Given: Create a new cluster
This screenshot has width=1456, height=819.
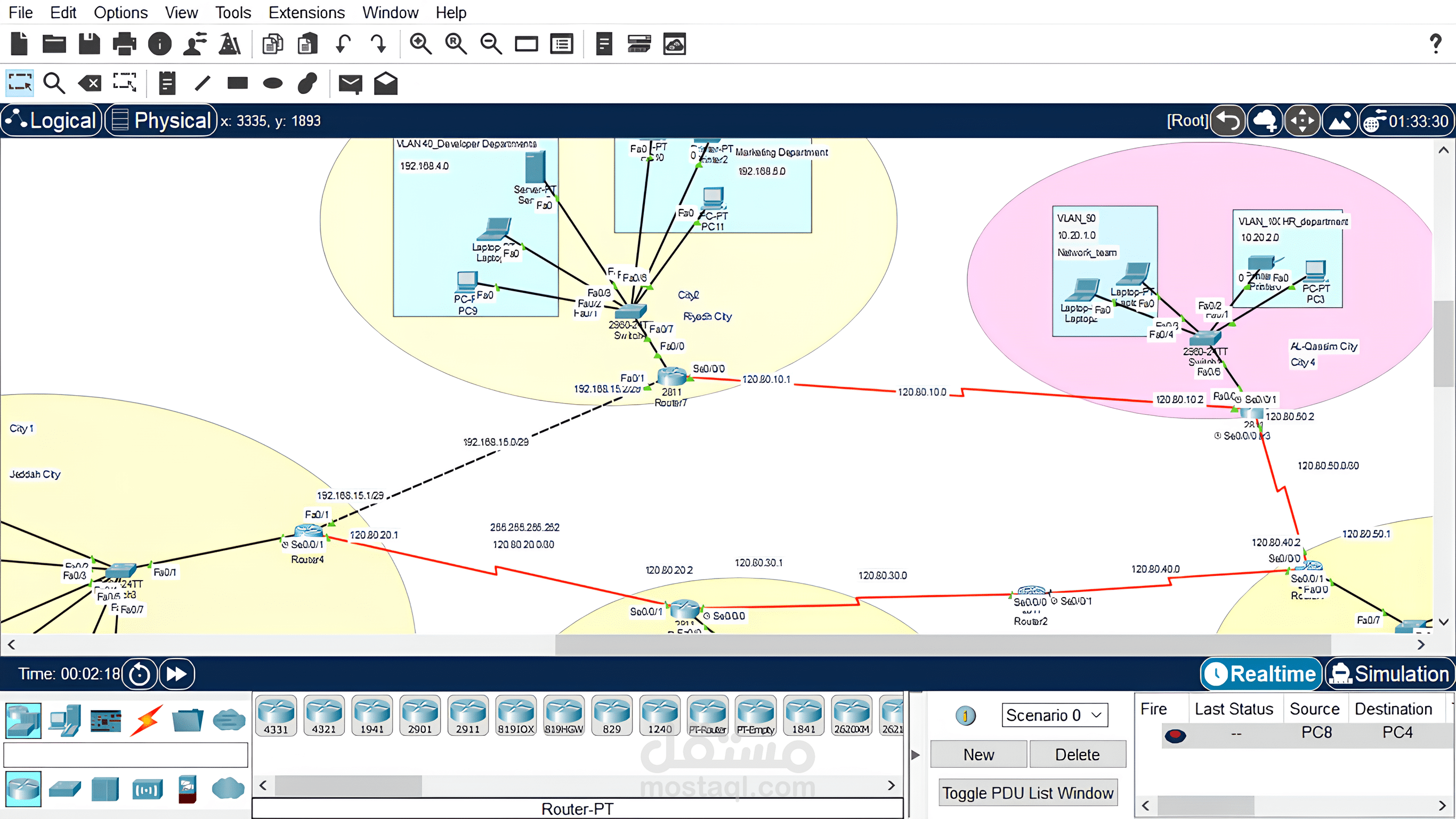Looking at the screenshot, I should click(1264, 121).
